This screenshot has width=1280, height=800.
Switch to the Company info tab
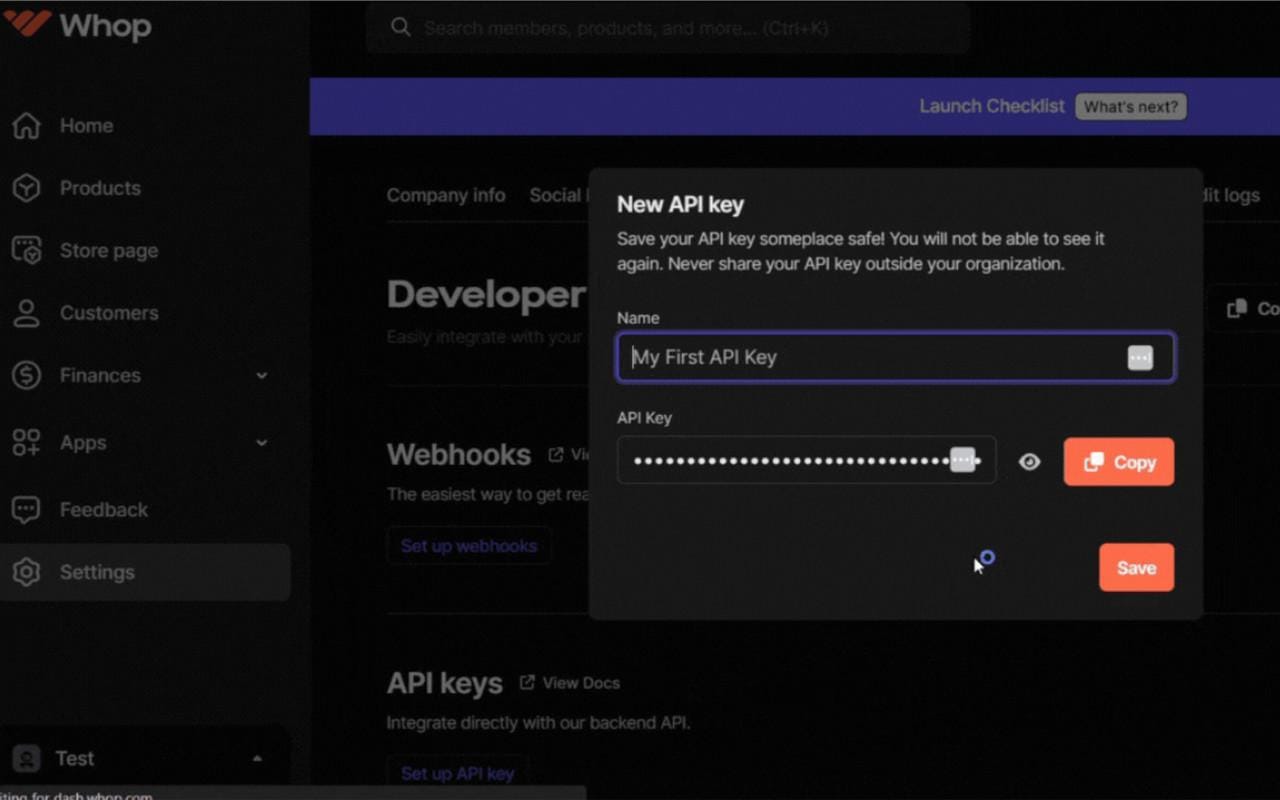tap(446, 195)
